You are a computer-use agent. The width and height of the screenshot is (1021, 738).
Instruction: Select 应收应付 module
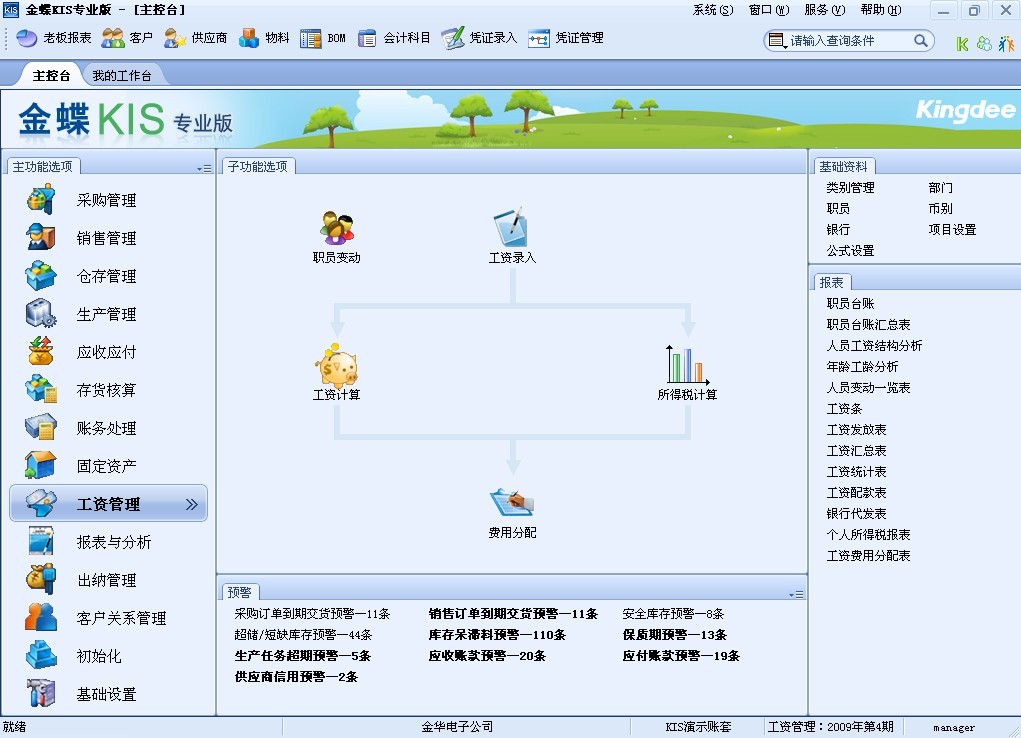pyautogui.click(x=108, y=352)
